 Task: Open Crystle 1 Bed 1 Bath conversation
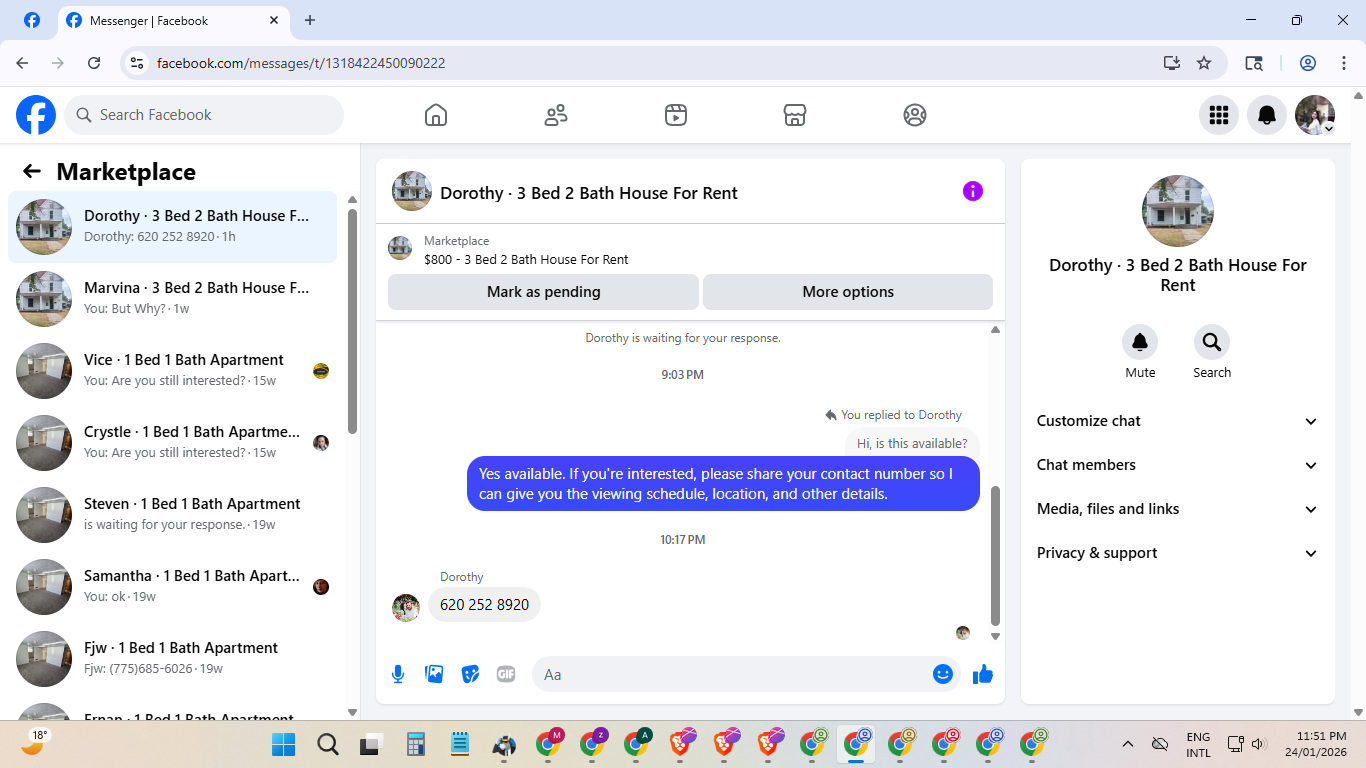(x=173, y=443)
